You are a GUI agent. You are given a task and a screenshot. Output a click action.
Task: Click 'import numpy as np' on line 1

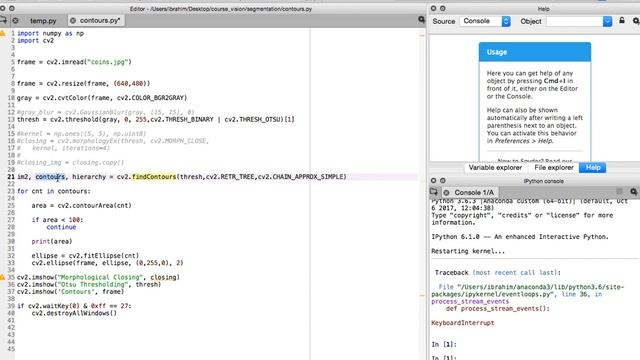click(x=50, y=33)
